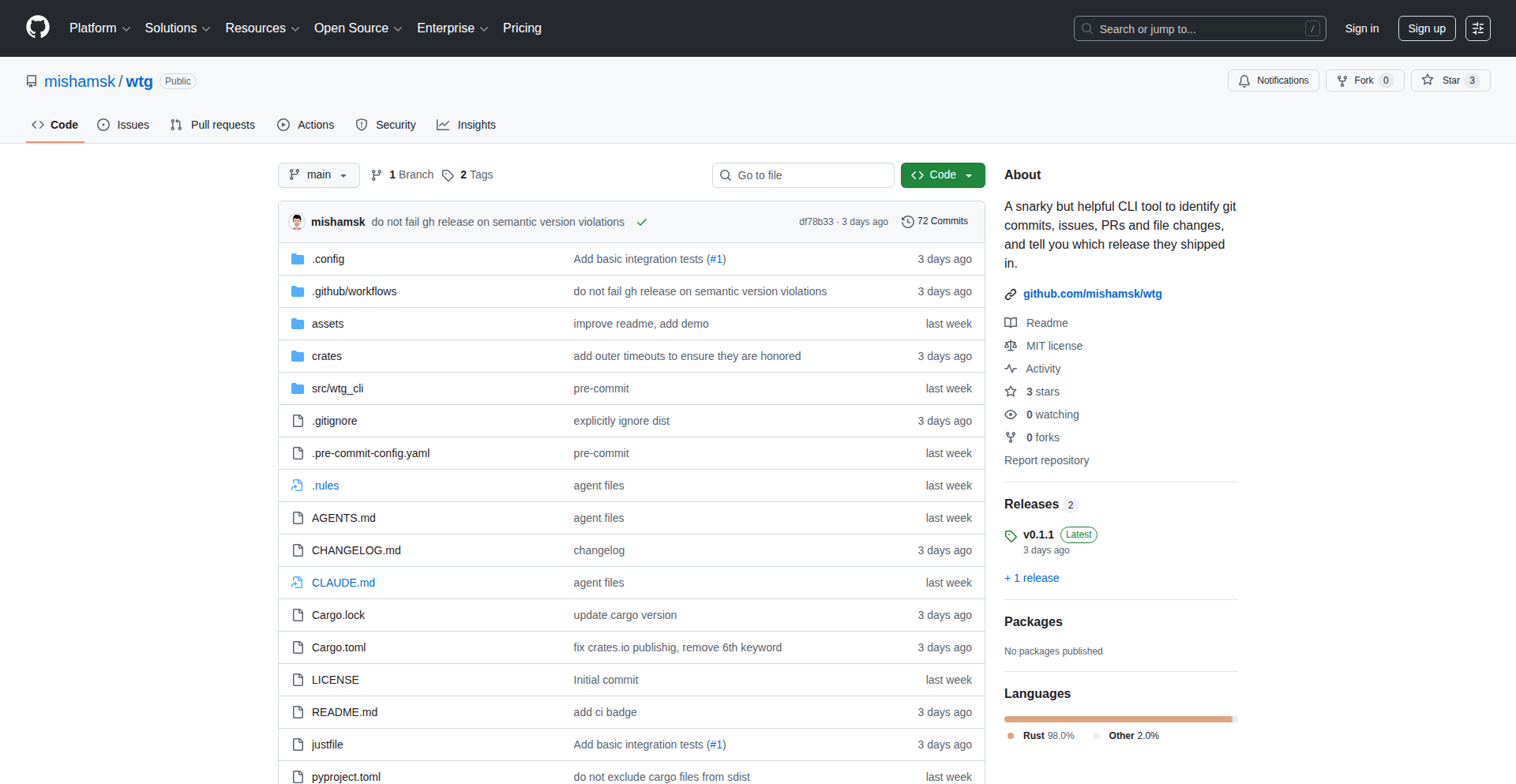Click the green commit status checkmark
This screenshot has width=1516, height=784.
click(x=642, y=222)
